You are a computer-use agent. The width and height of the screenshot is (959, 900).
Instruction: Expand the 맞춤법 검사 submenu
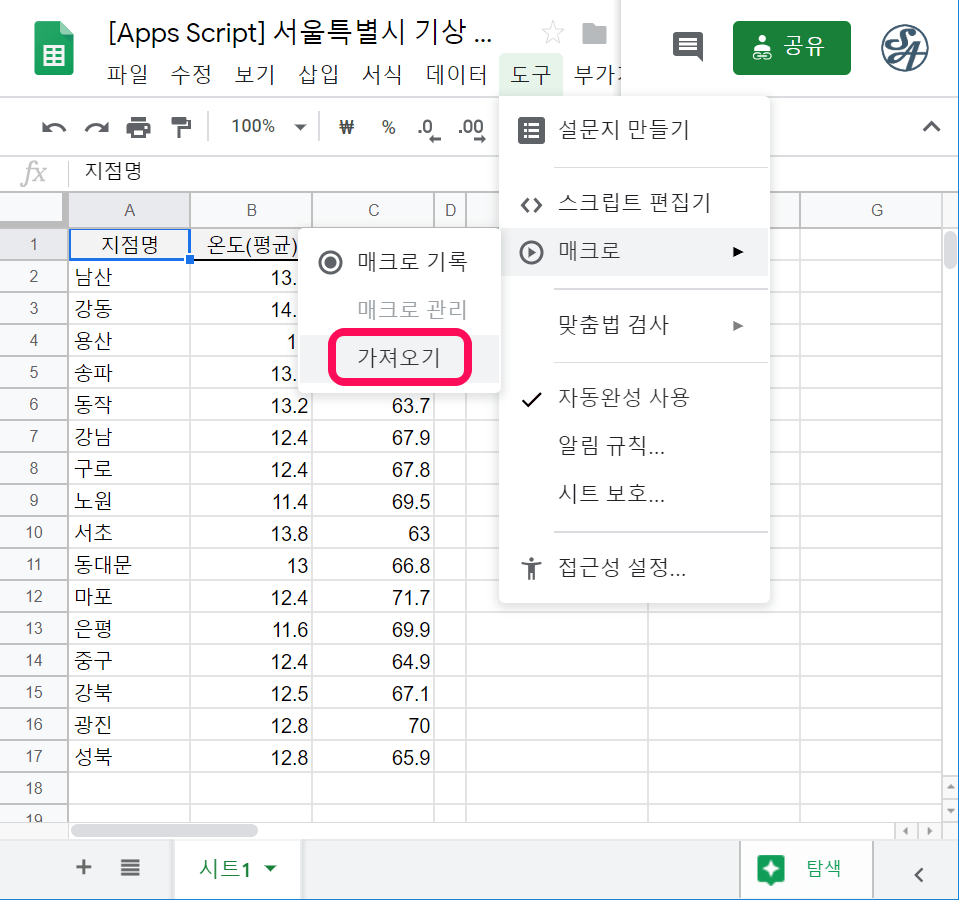633,325
